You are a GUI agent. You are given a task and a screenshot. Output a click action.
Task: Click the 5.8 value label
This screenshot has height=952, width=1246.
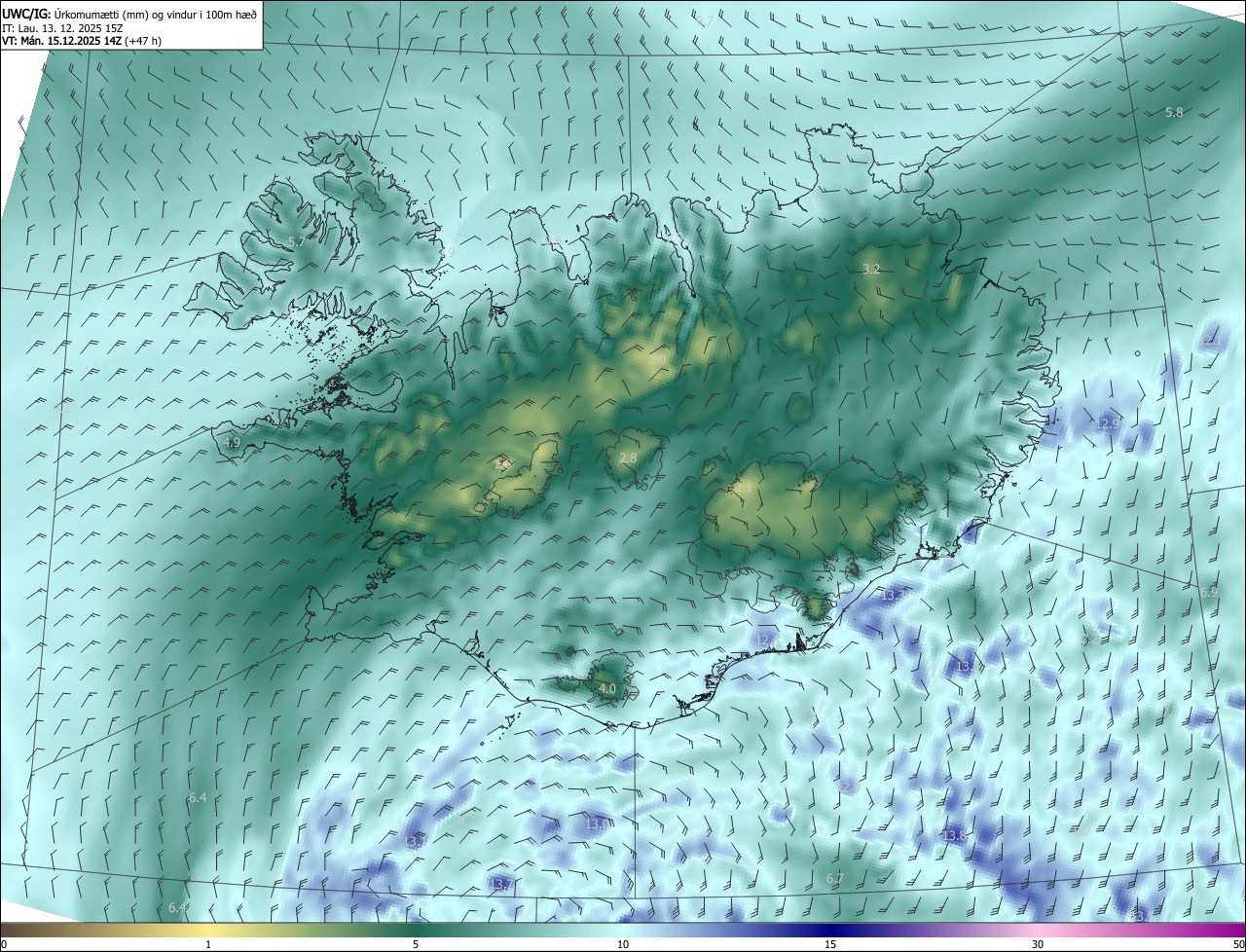pos(1175,113)
